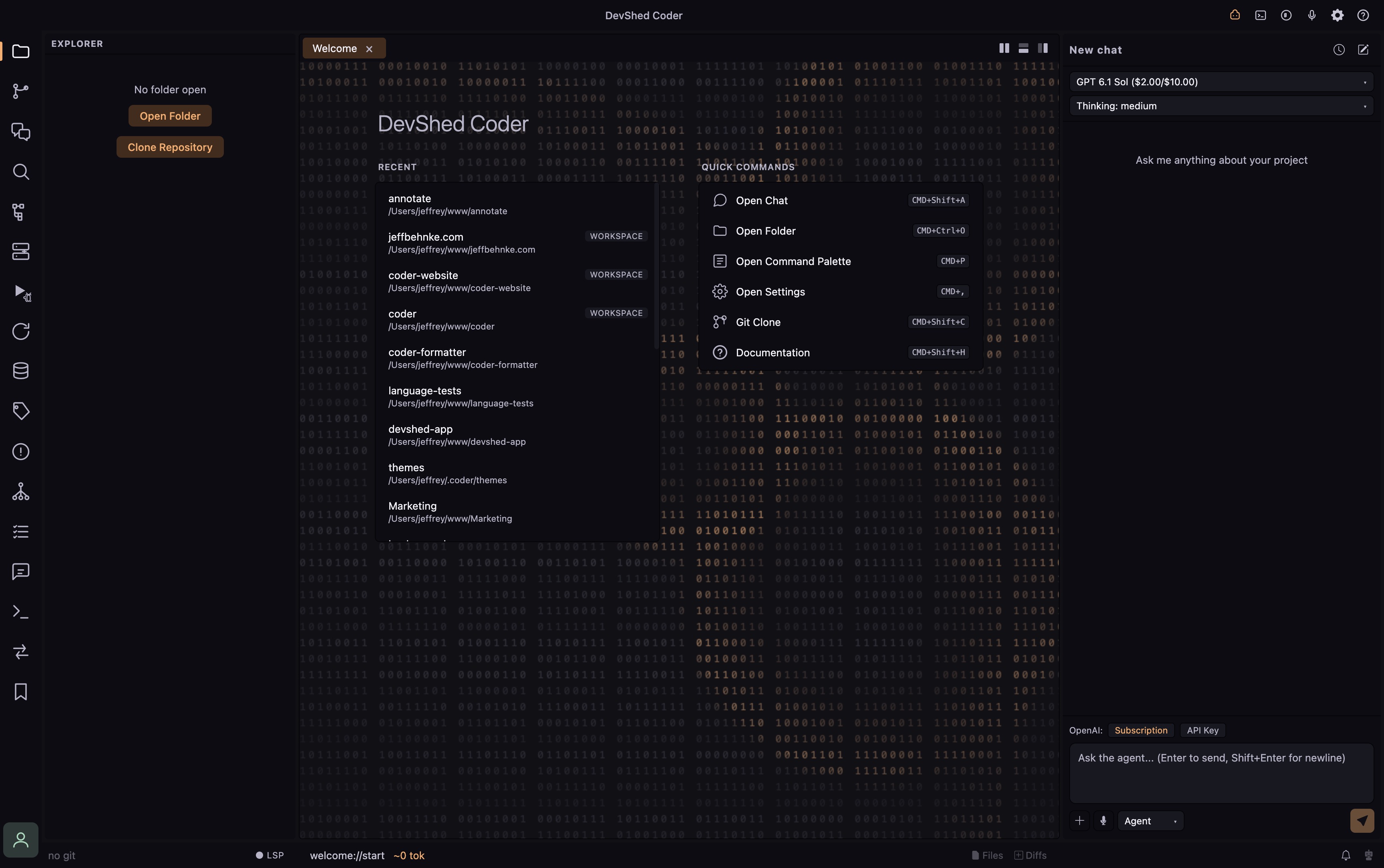1384x868 pixels.
Task: Select API Key for OpenAI auth
Action: click(1203, 730)
